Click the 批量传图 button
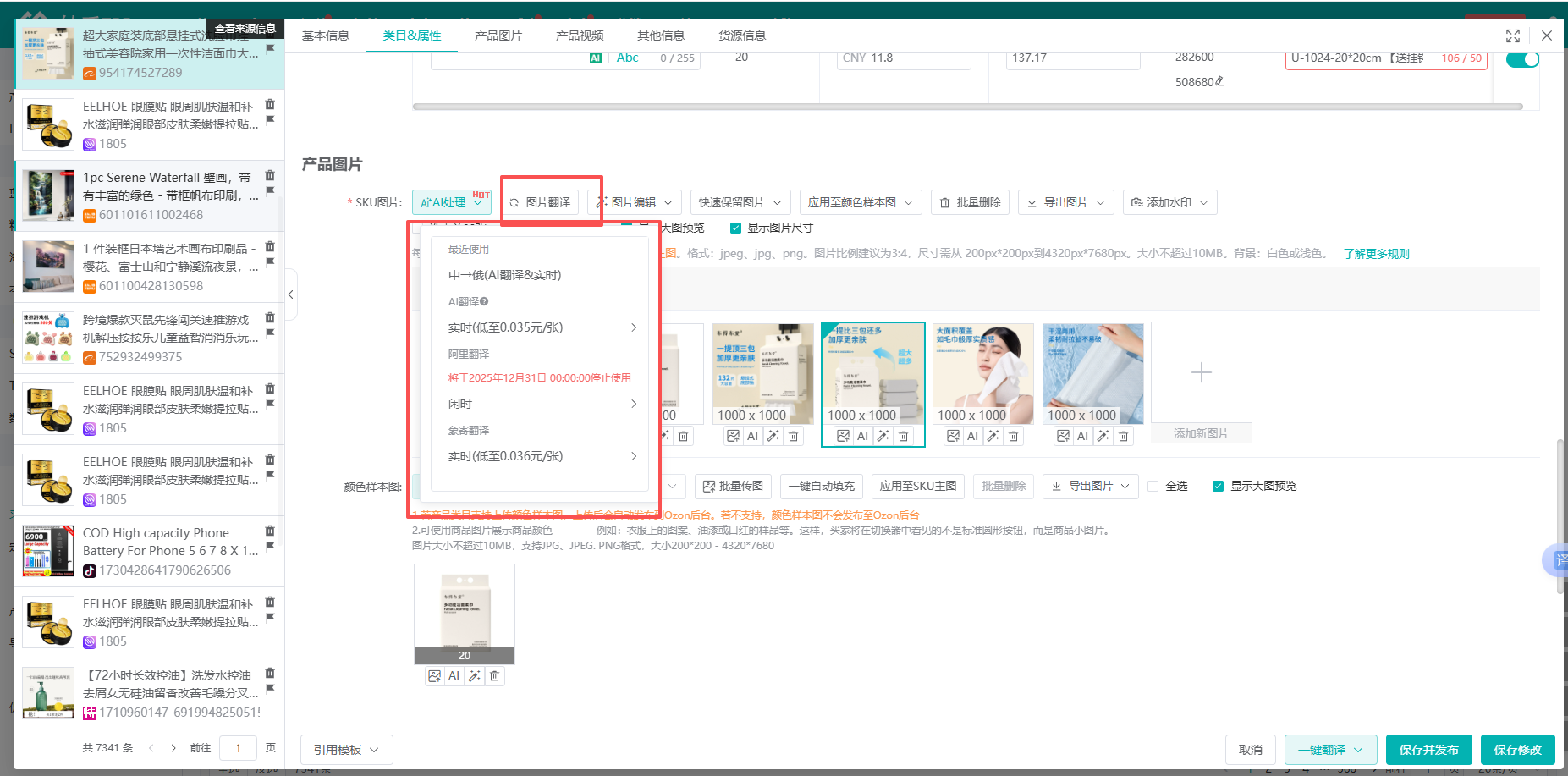Image resolution: width=1568 pixels, height=776 pixels. pos(734,486)
